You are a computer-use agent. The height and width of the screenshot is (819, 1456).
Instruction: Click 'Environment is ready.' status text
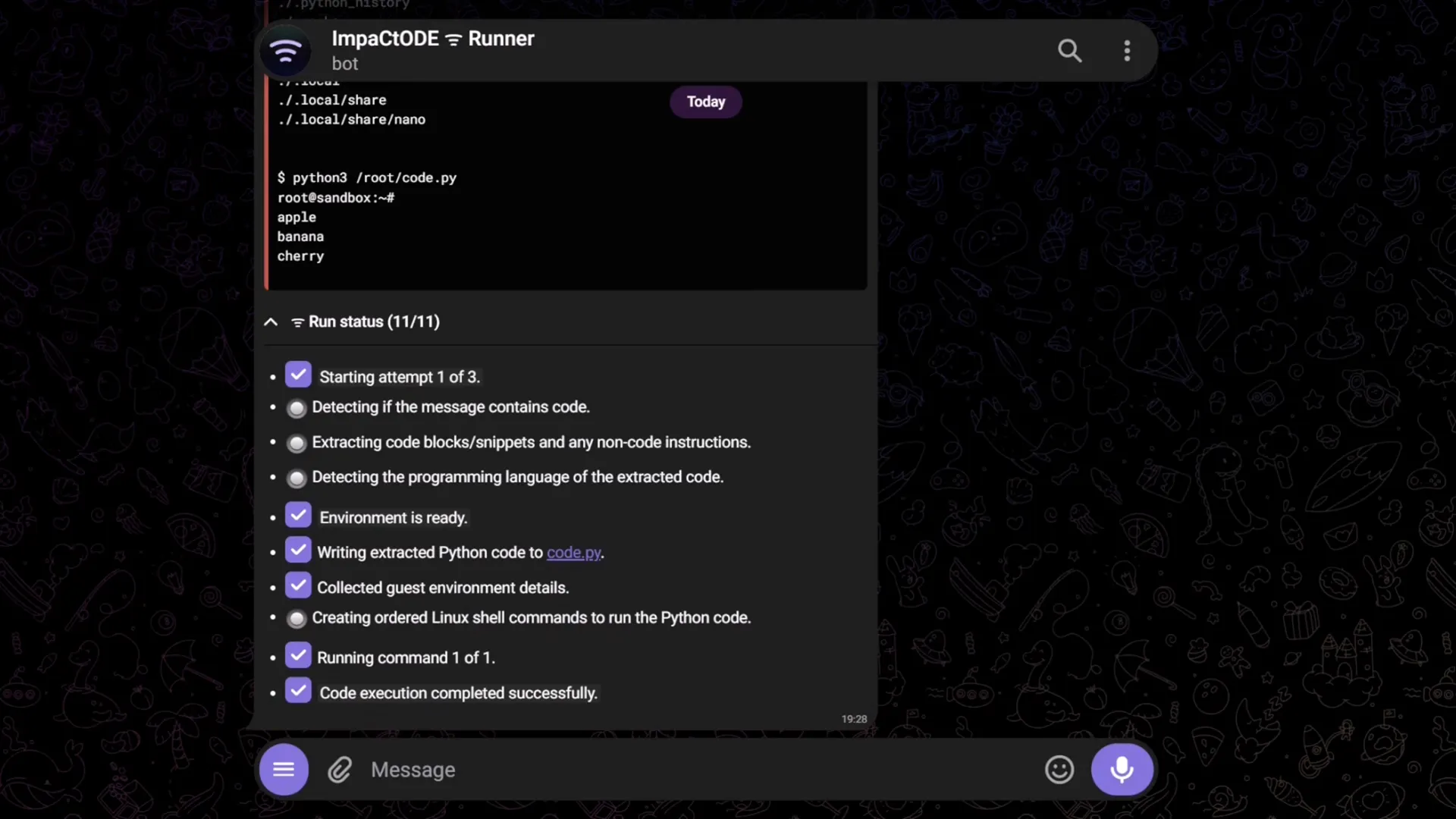tap(394, 518)
